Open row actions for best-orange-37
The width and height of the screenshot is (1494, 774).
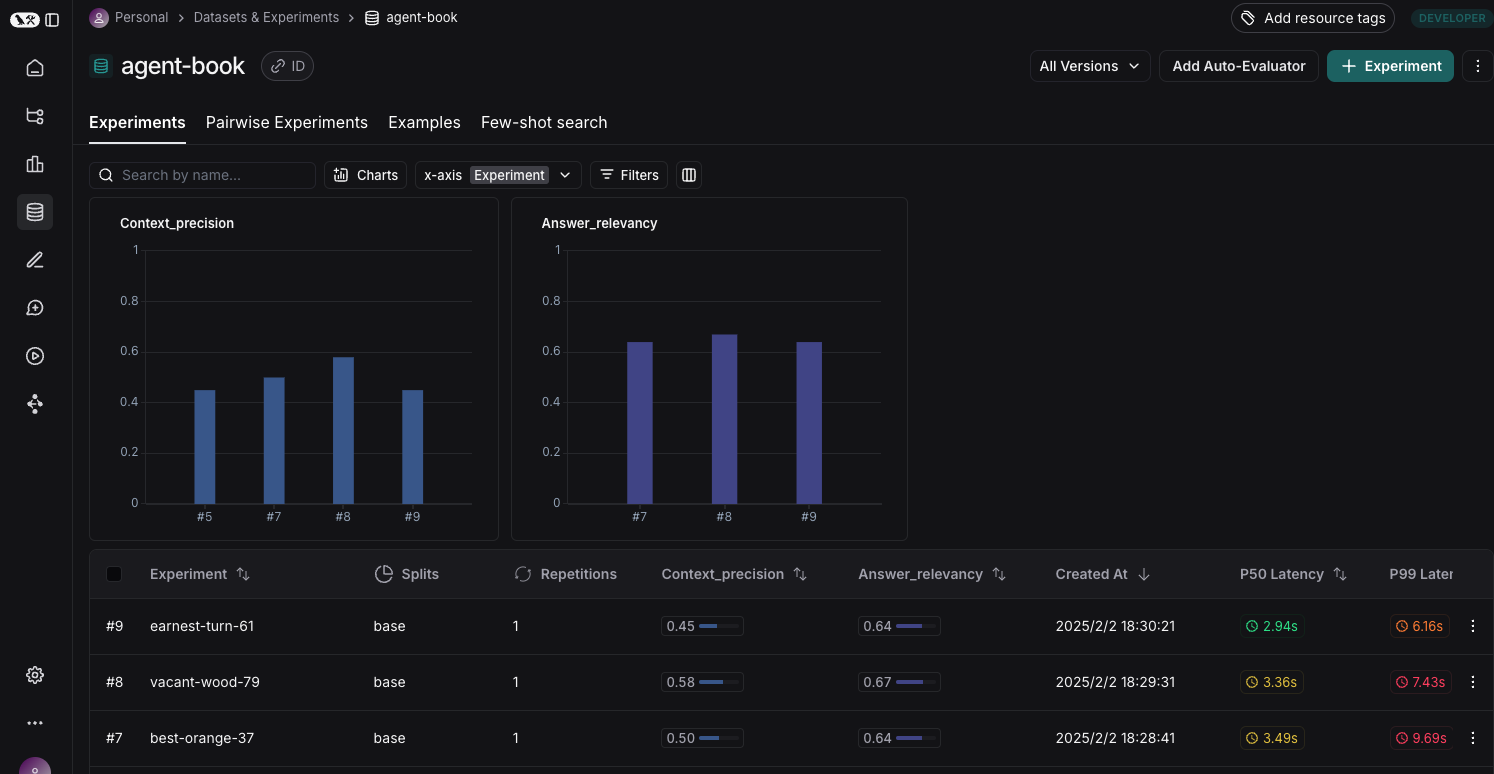tap(1472, 738)
